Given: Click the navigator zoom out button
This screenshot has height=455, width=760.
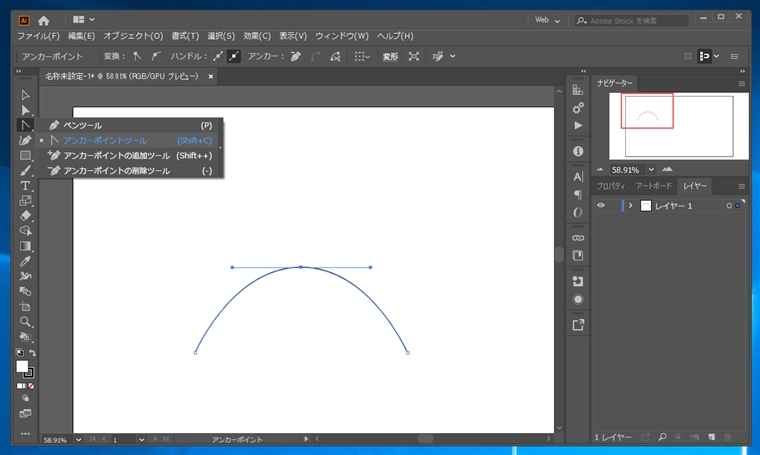Looking at the screenshot, I should tap(600, 170).
